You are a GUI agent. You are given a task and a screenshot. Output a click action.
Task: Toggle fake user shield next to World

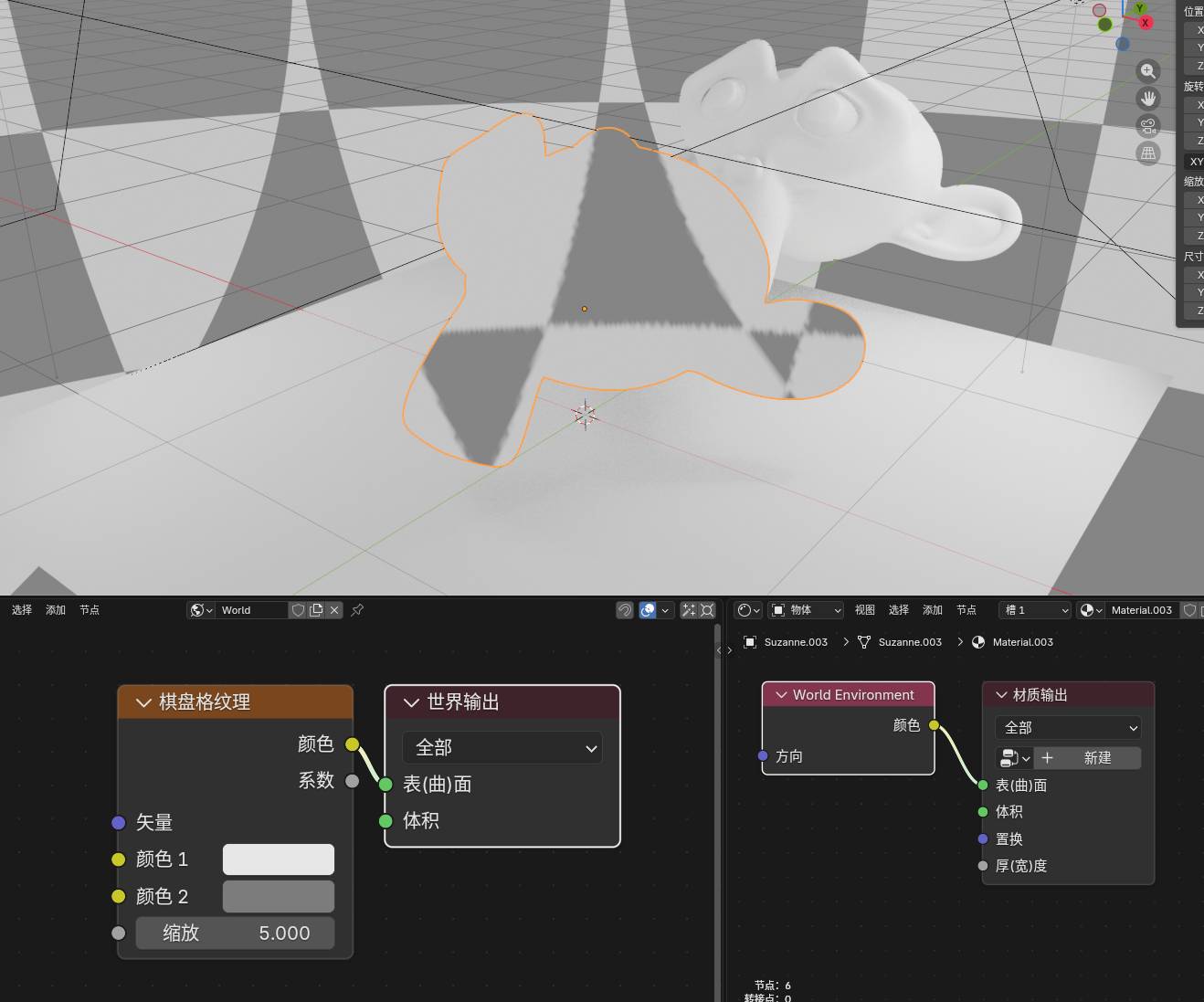coord(298,610)
